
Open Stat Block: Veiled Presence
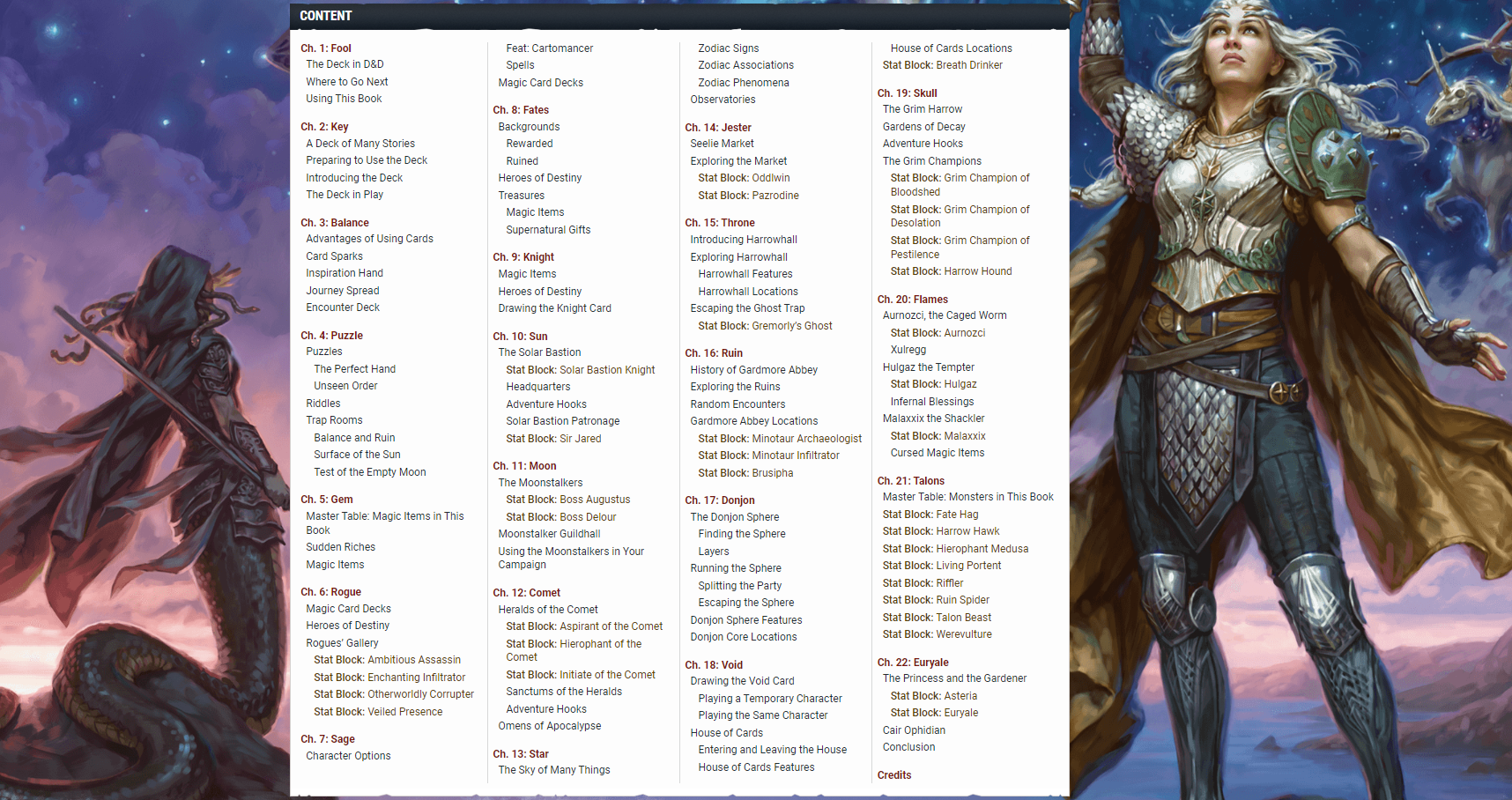coord(378,712)
